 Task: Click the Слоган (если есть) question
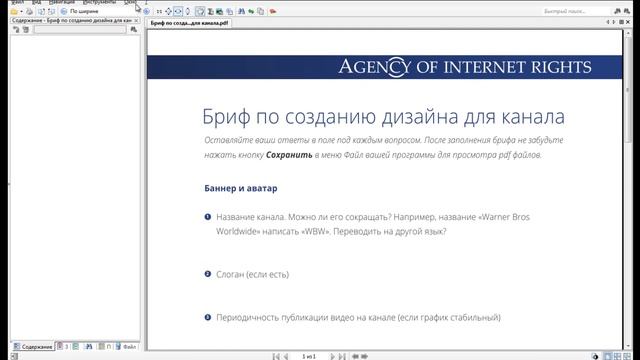click(252, 274)
